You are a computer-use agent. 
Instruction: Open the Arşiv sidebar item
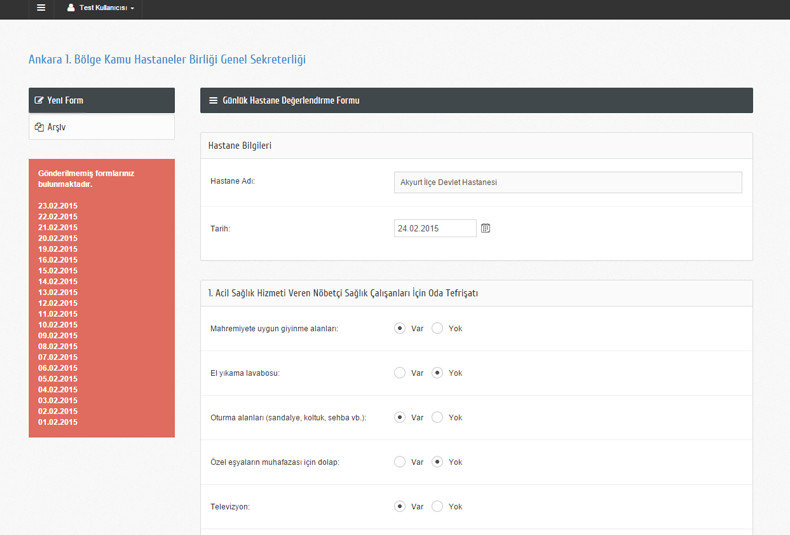[x=57, y=127]
